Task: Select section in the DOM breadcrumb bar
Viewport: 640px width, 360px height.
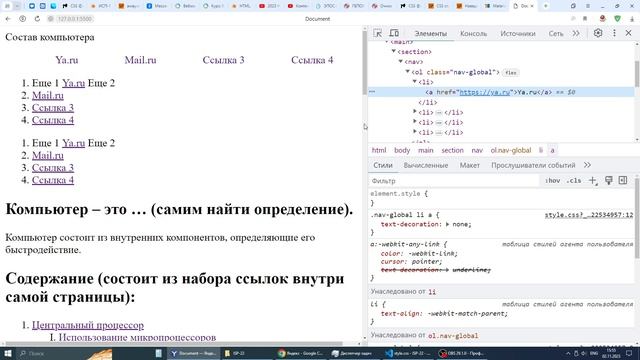Action: (x=452, y=150)
